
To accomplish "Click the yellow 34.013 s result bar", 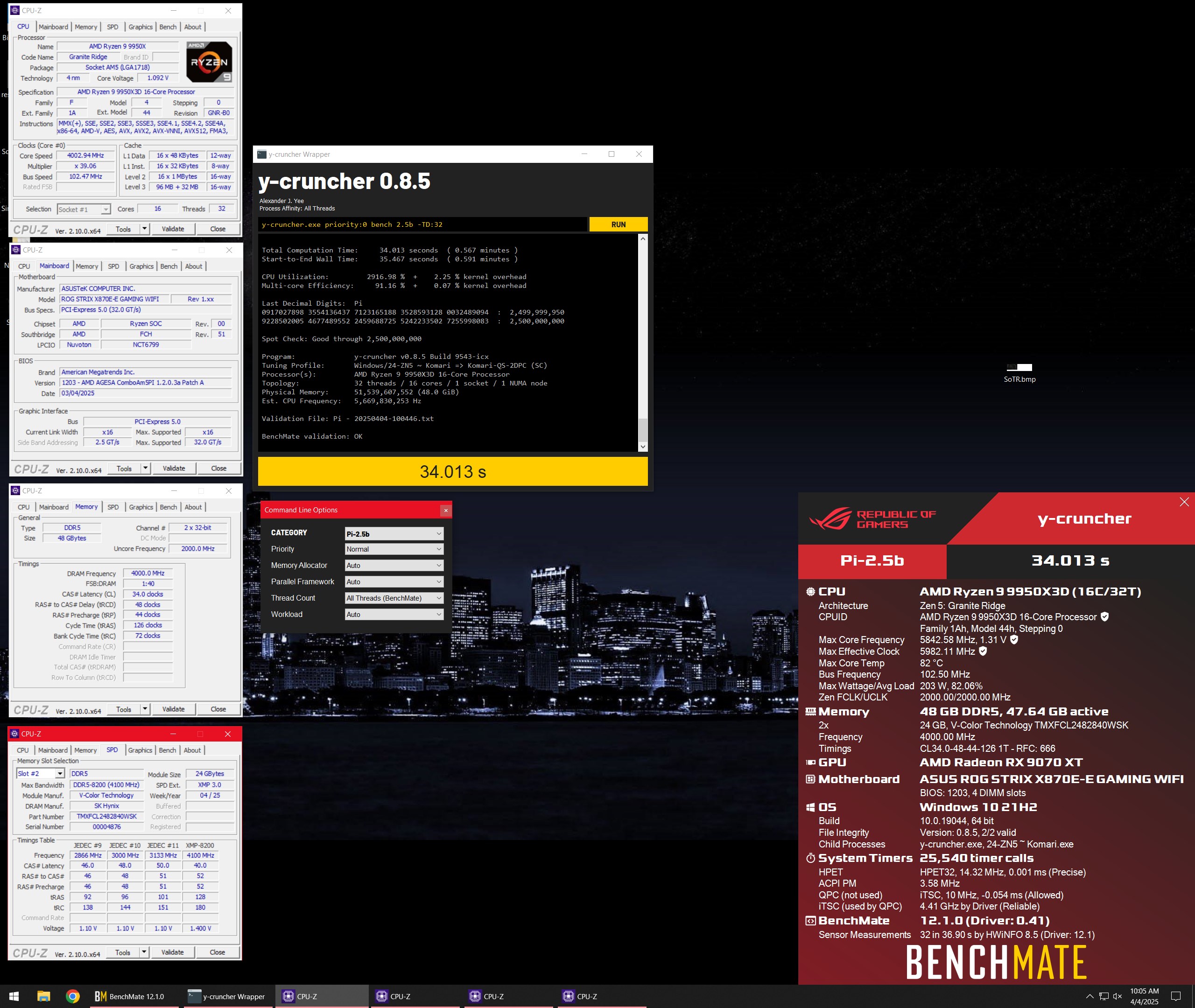I will click(x=453, y=471).
